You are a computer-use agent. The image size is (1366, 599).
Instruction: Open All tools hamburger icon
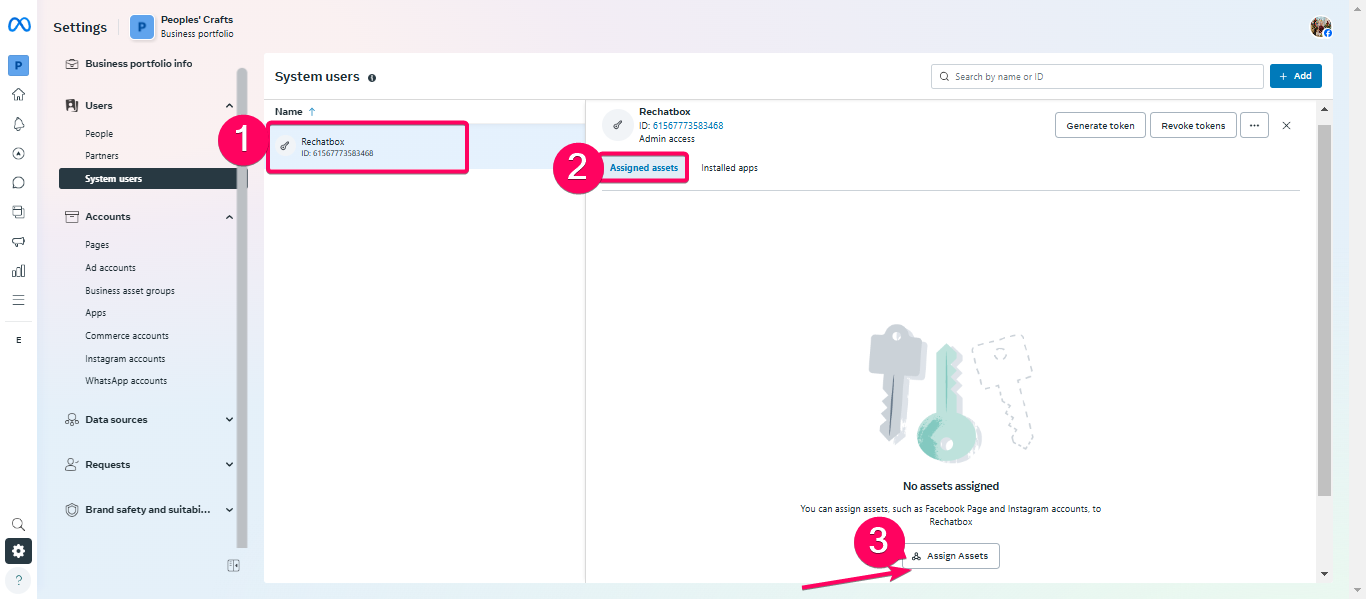click(18, 300)
